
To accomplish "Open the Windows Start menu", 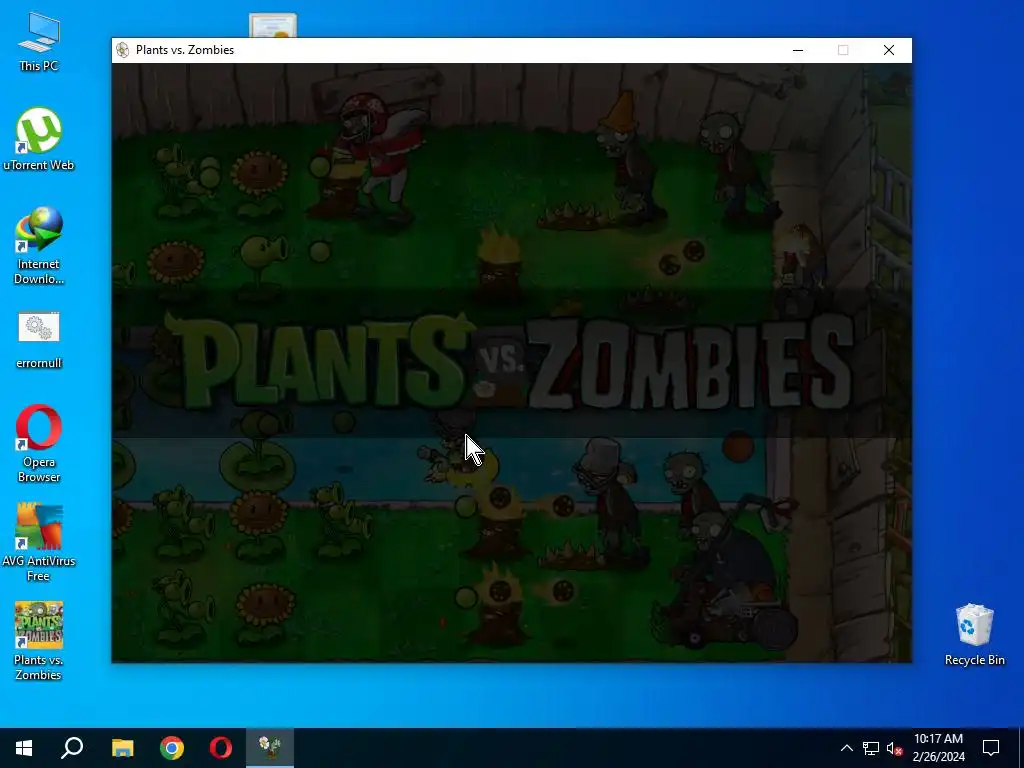I will tap(24, 748).
